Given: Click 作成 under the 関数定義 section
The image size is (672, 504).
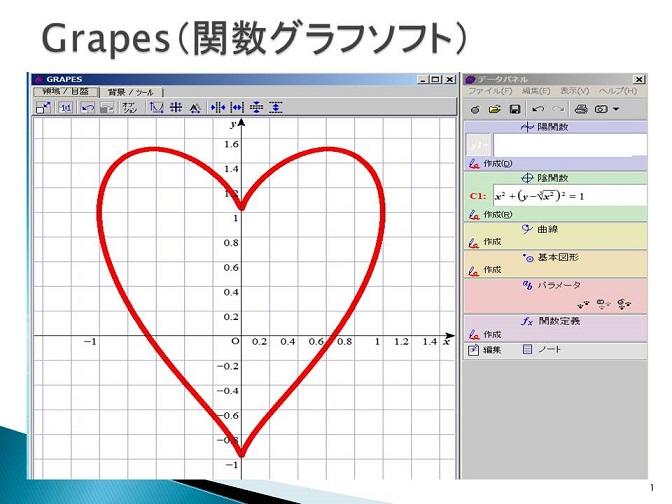Looking at the screenshot, I should pos(485,334).
